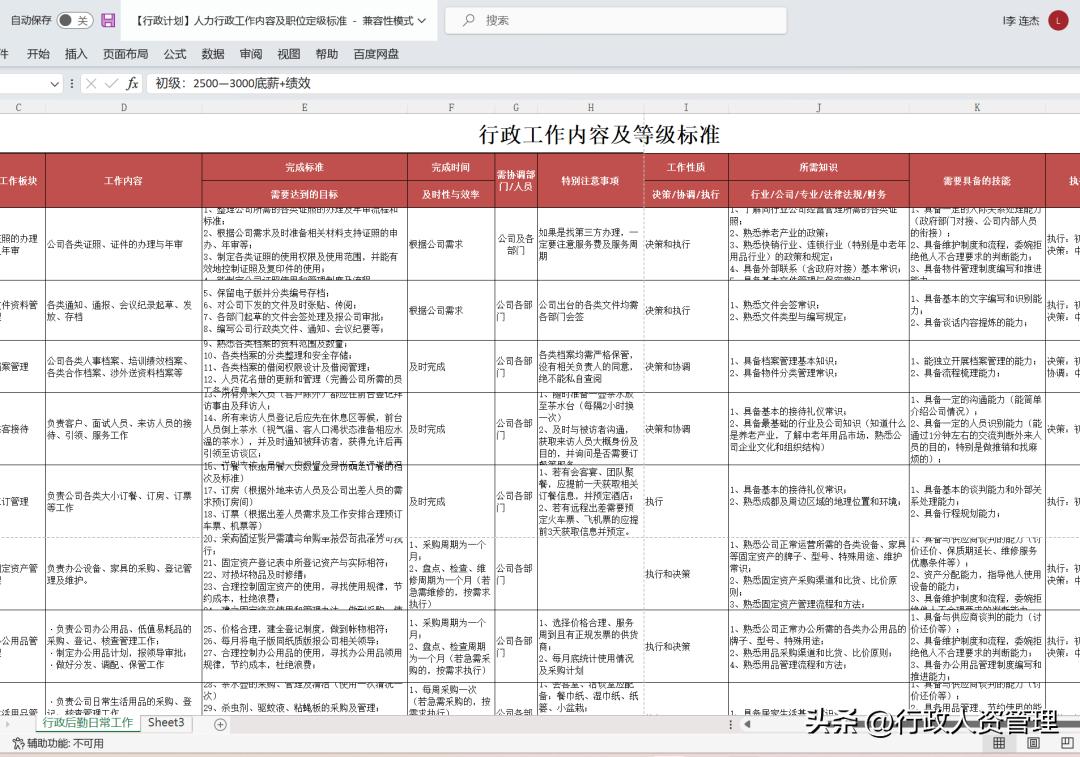This screenshot has width=1080, height=757.
Task: Open the formula bar options (⋮) menu
Action: pyautogui.click(x=72, y=84)
